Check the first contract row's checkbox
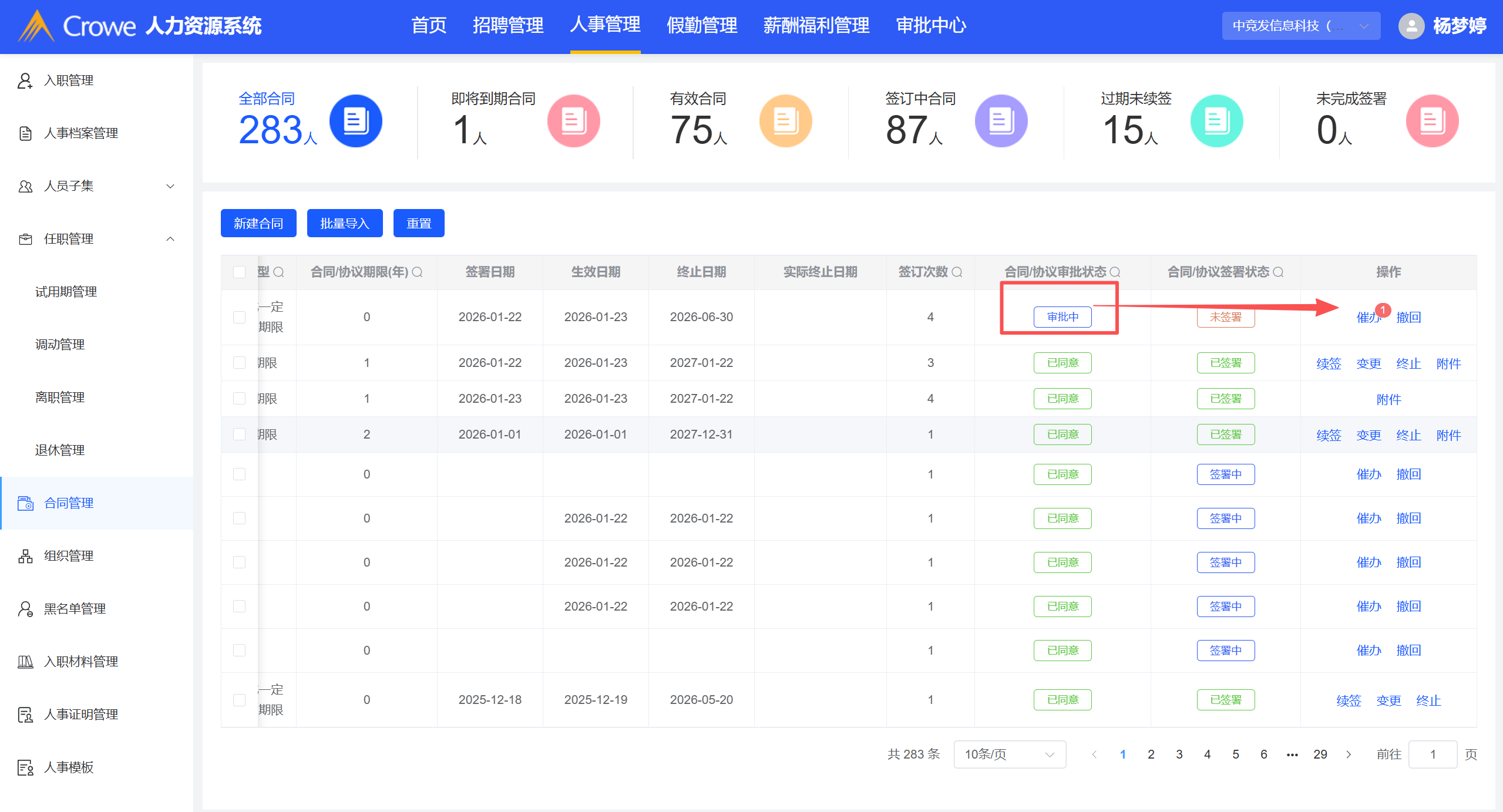The width and height of the screenshot is (1503, 812). coord(239,317)
